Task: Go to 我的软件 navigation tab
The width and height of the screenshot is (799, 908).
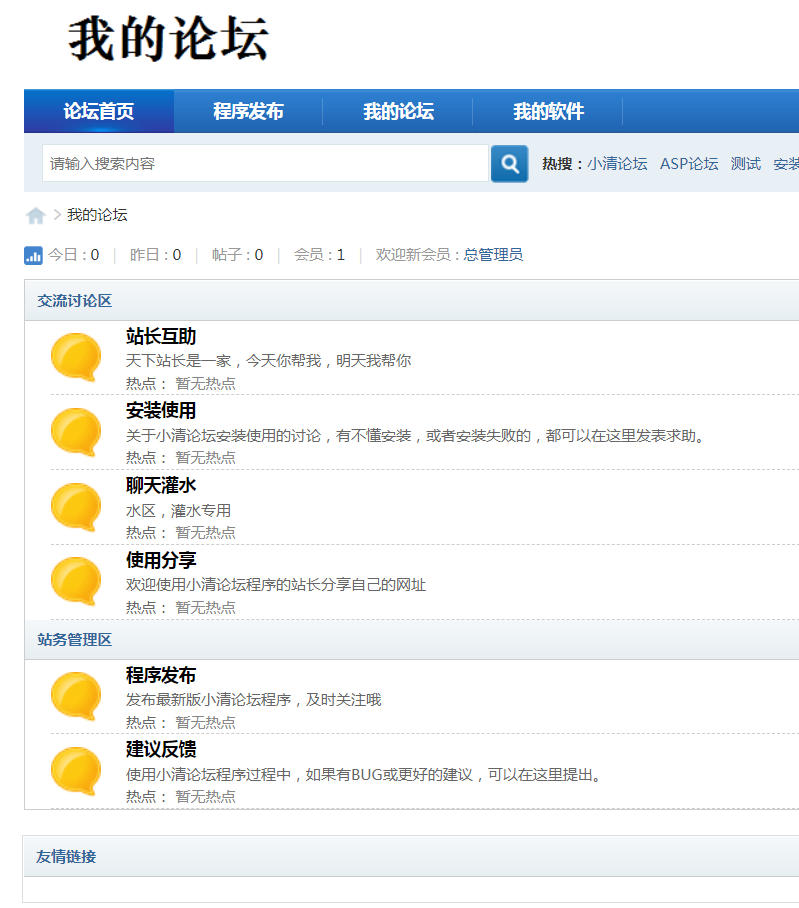Action: click(x=548, y=111)
